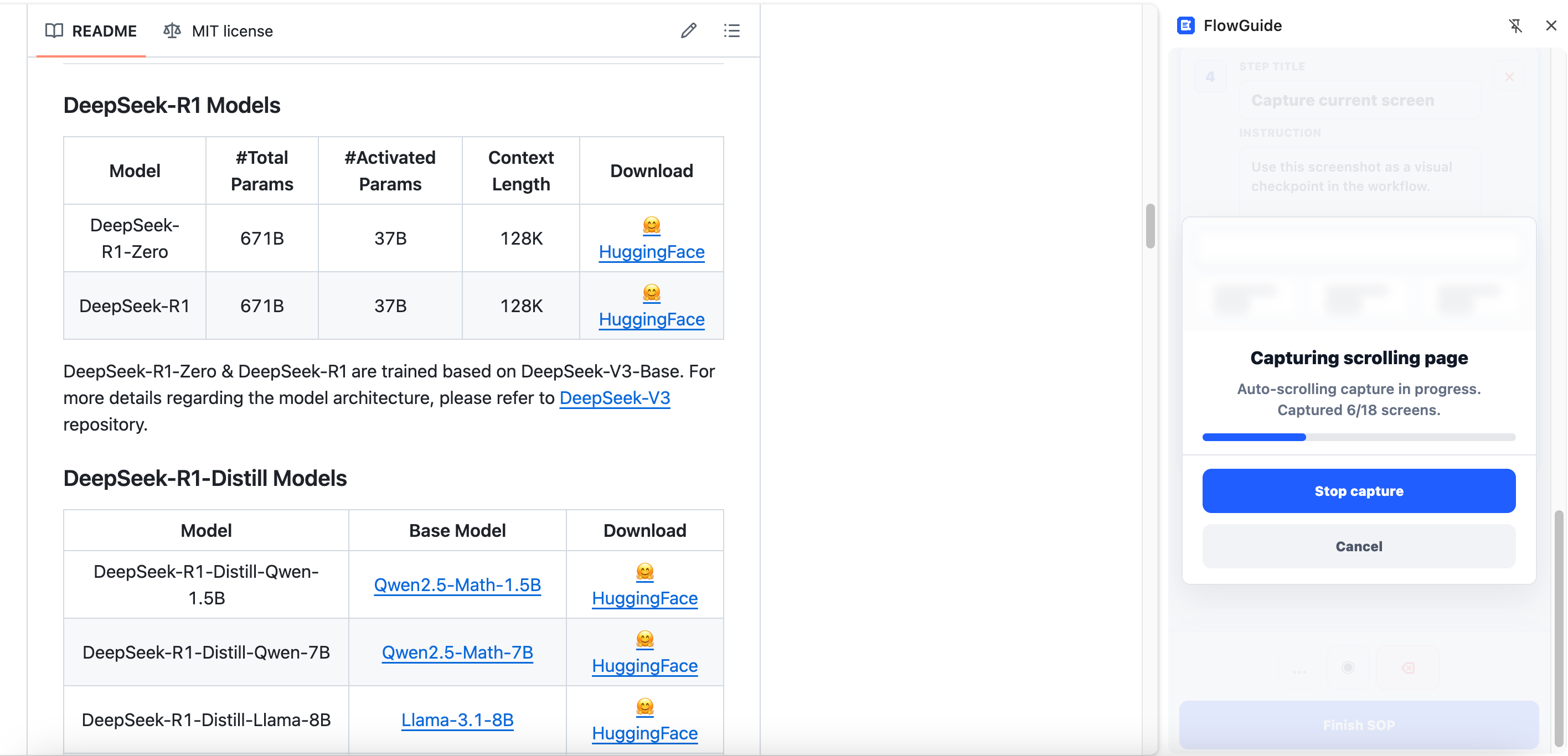The image size is (1568, 756).
Task: Open the README outline list icon
Action: tap(731, 30)
